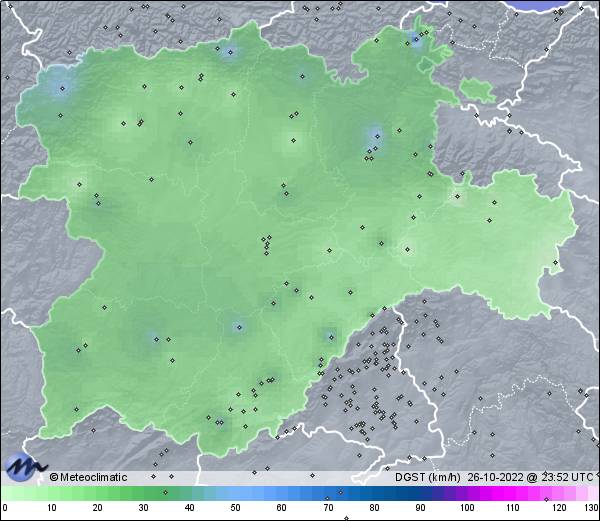
Task: Click scale label 50
Action: tap(236, 508)
